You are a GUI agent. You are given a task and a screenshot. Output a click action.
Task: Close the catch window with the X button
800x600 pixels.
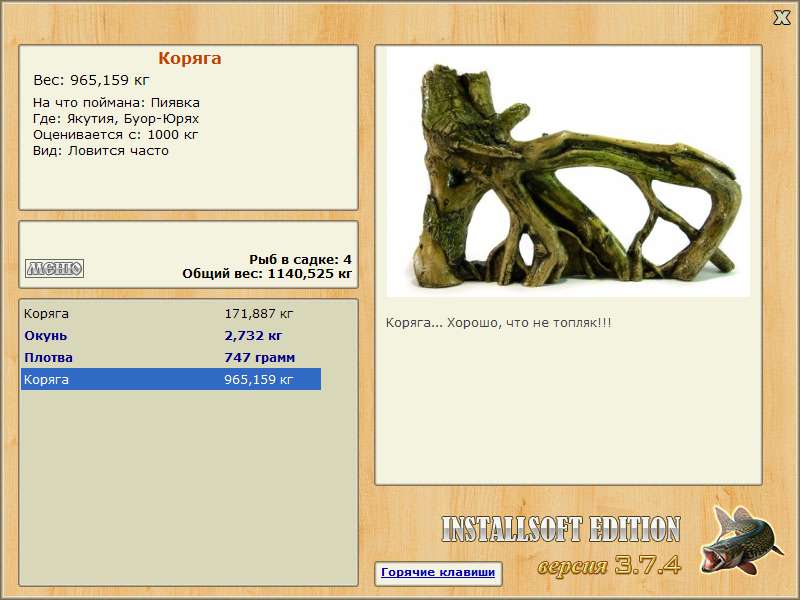[x=781, y=18]
